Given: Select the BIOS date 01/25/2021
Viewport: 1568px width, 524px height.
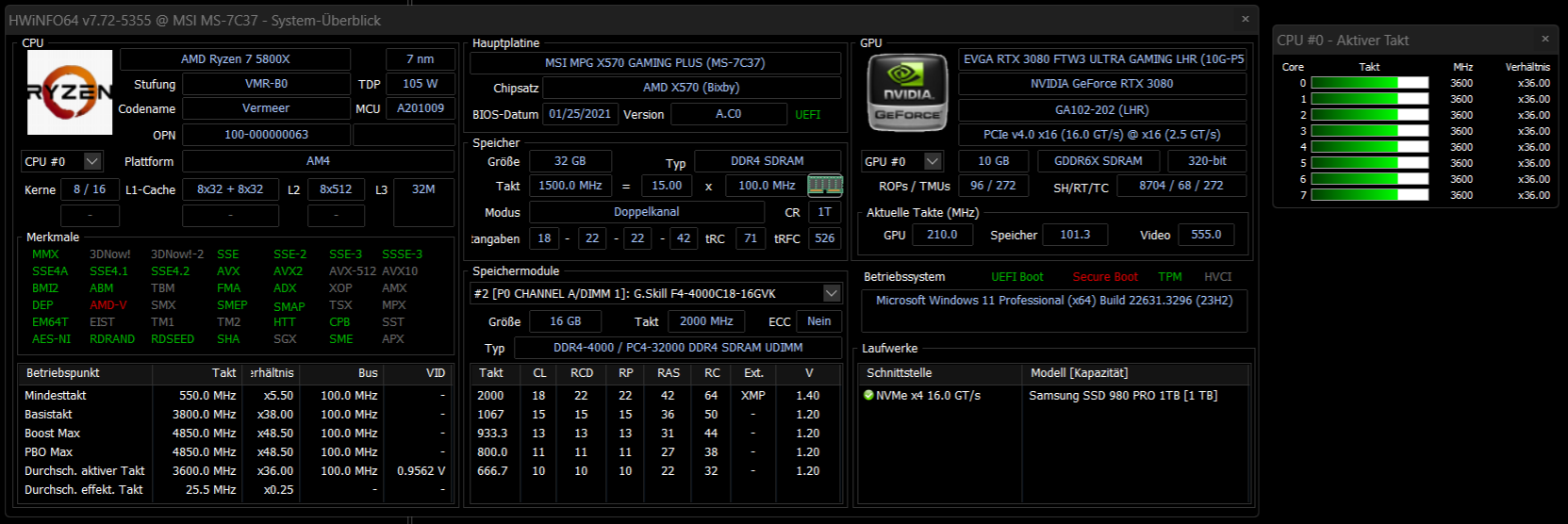Looking at the screenshot, I should [x=580, y=114].
